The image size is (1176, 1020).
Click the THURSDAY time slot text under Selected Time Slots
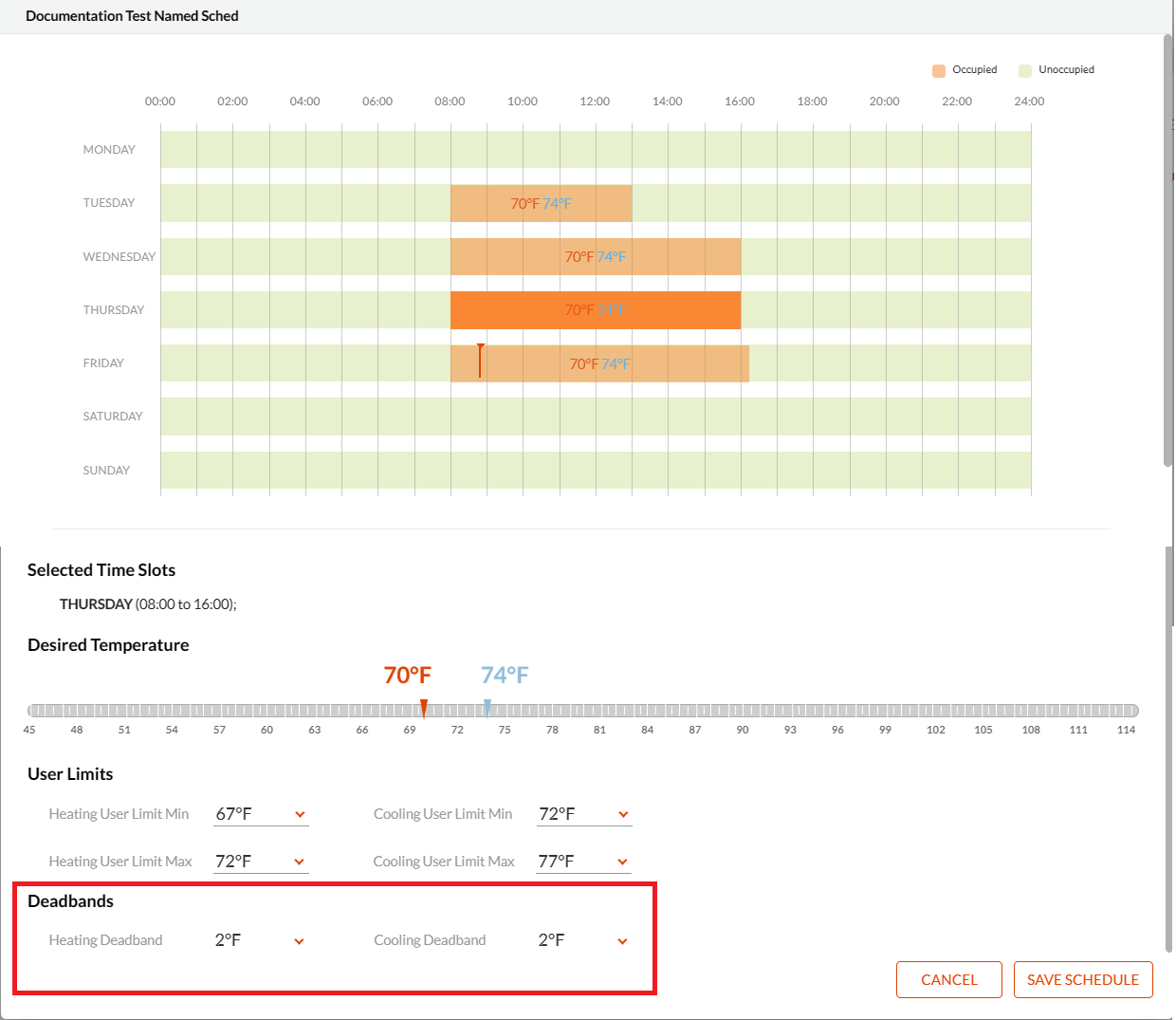(x=149, y=603)
